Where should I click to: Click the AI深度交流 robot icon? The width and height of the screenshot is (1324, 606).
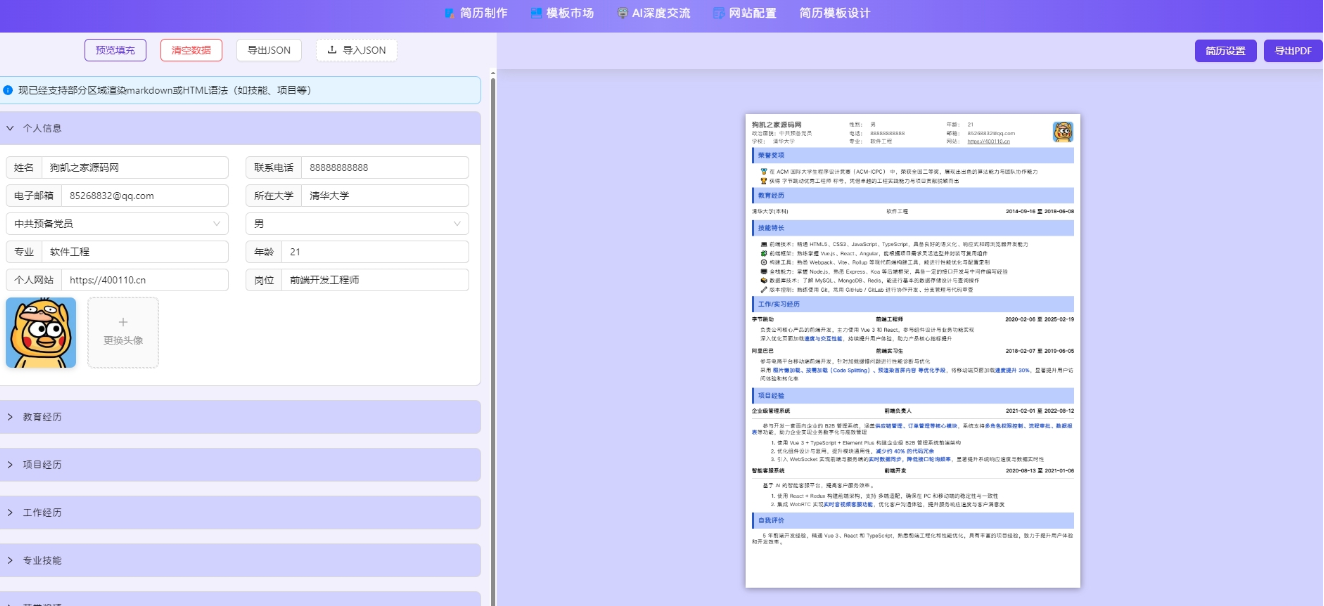point(623,14)
